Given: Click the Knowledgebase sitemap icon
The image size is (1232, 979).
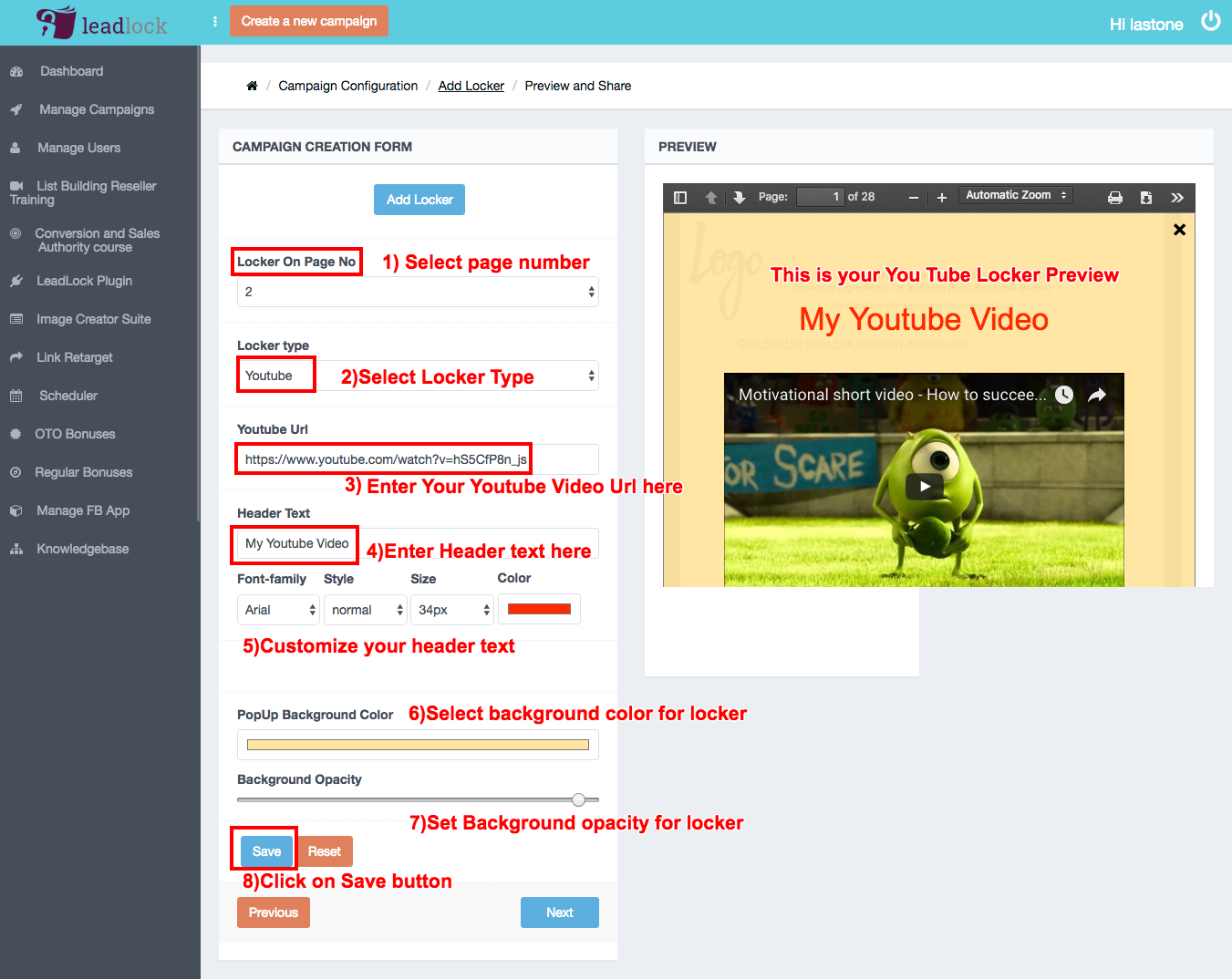Looking at the screenshot, I should (x=16, y=549).
